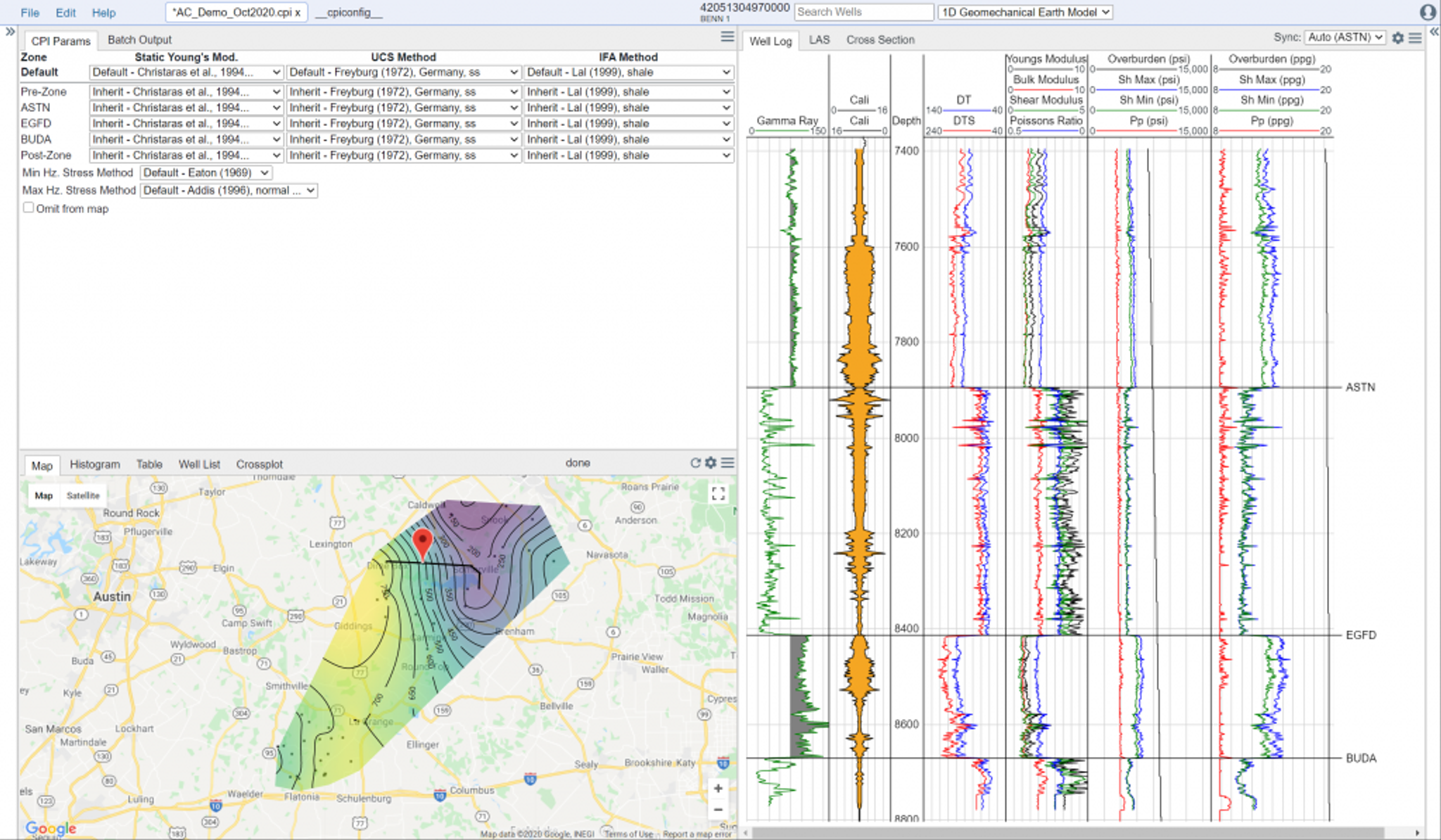
Task: Collapse right panel using double chevron
Action: (1434, 32)
